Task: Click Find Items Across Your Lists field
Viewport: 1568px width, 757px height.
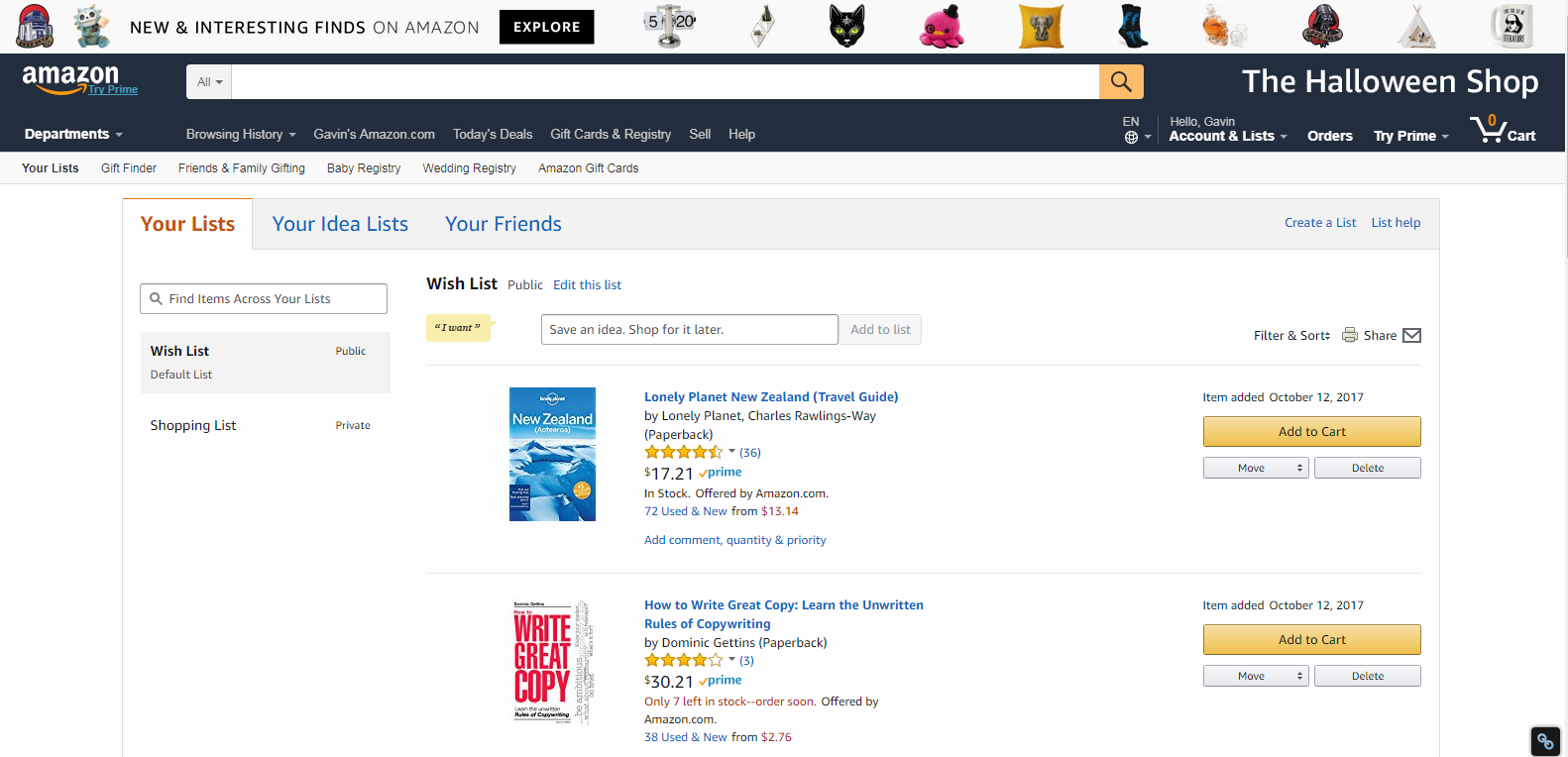Action: 264,298
